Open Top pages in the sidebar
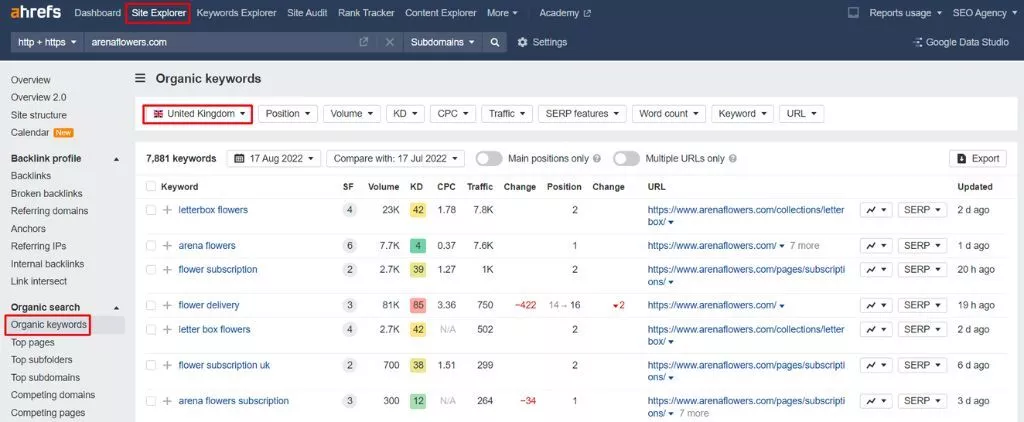The height and width of the screenshot is (422, 1024). point(33,342)
